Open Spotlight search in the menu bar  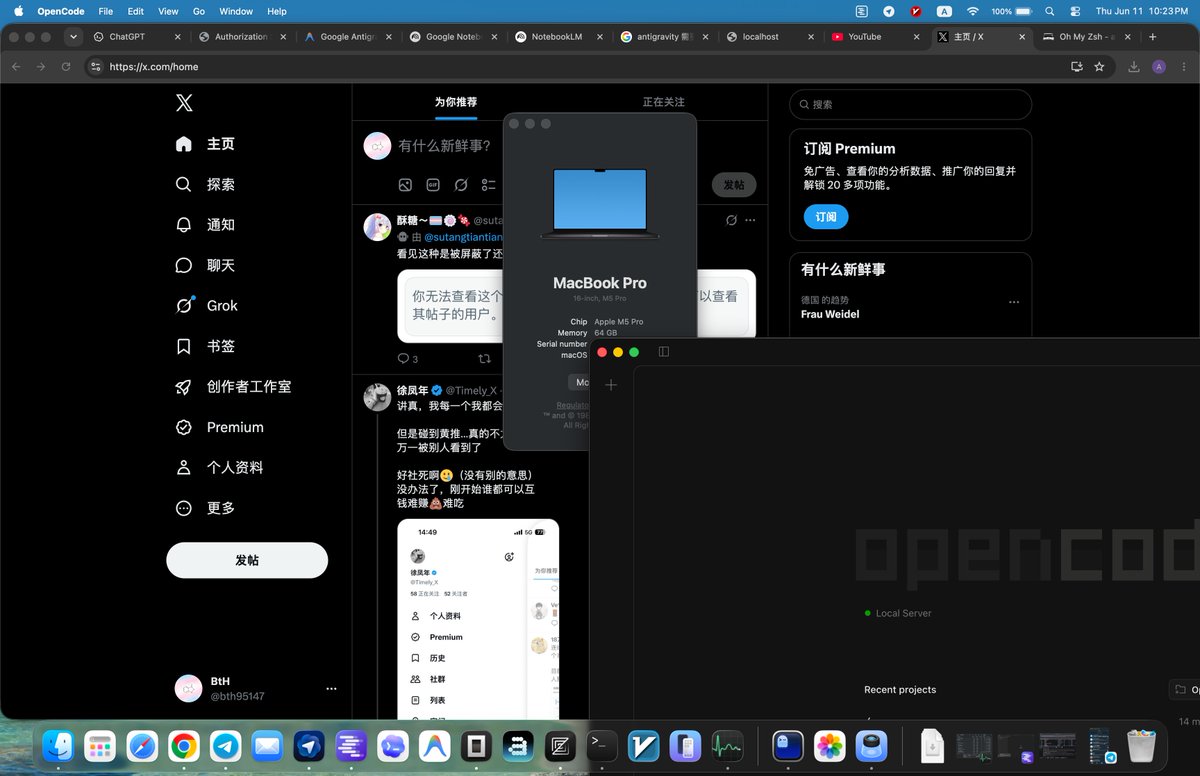coord(1049,11)
